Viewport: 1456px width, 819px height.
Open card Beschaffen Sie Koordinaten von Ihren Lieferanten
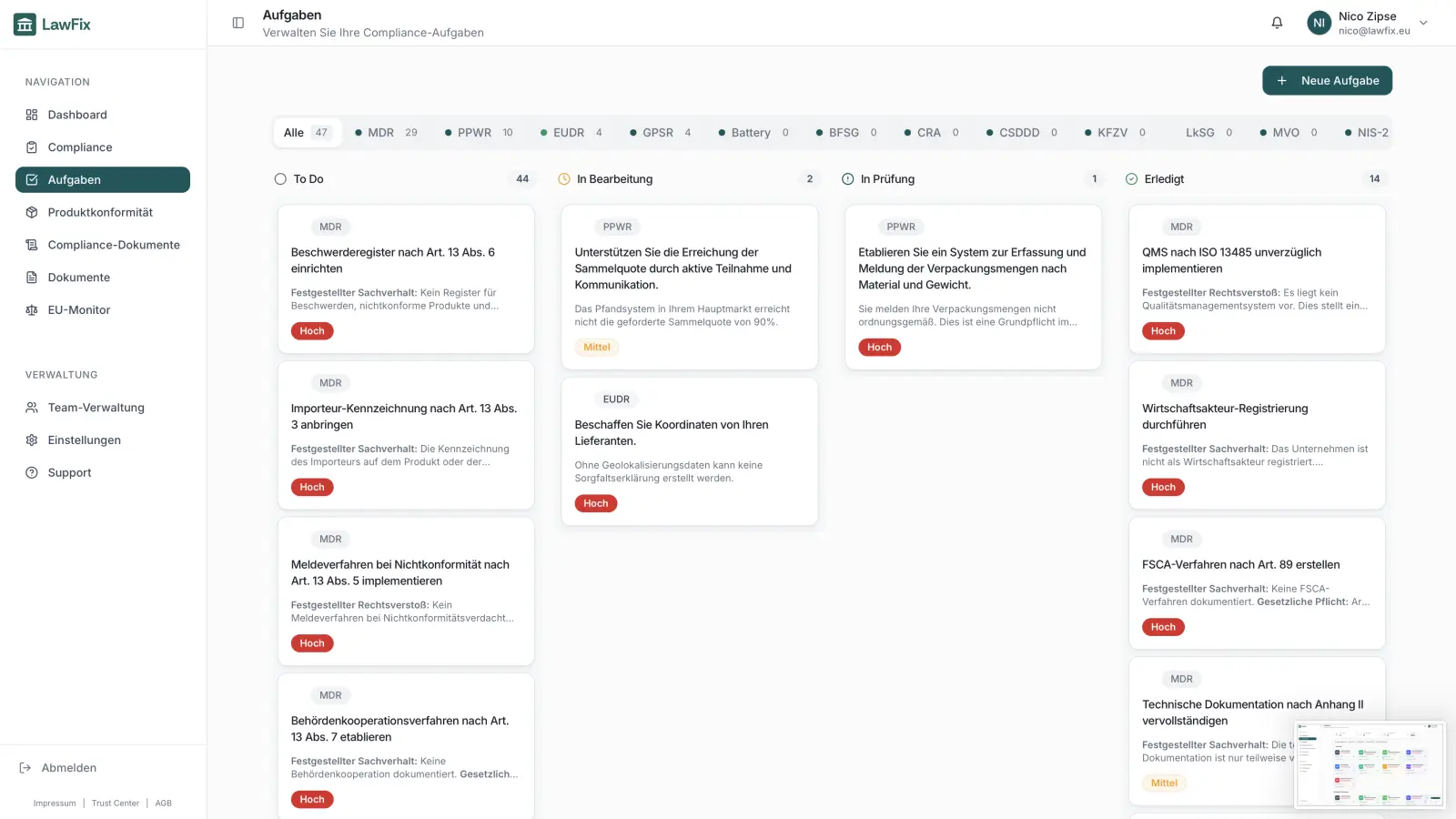point(690,451)
